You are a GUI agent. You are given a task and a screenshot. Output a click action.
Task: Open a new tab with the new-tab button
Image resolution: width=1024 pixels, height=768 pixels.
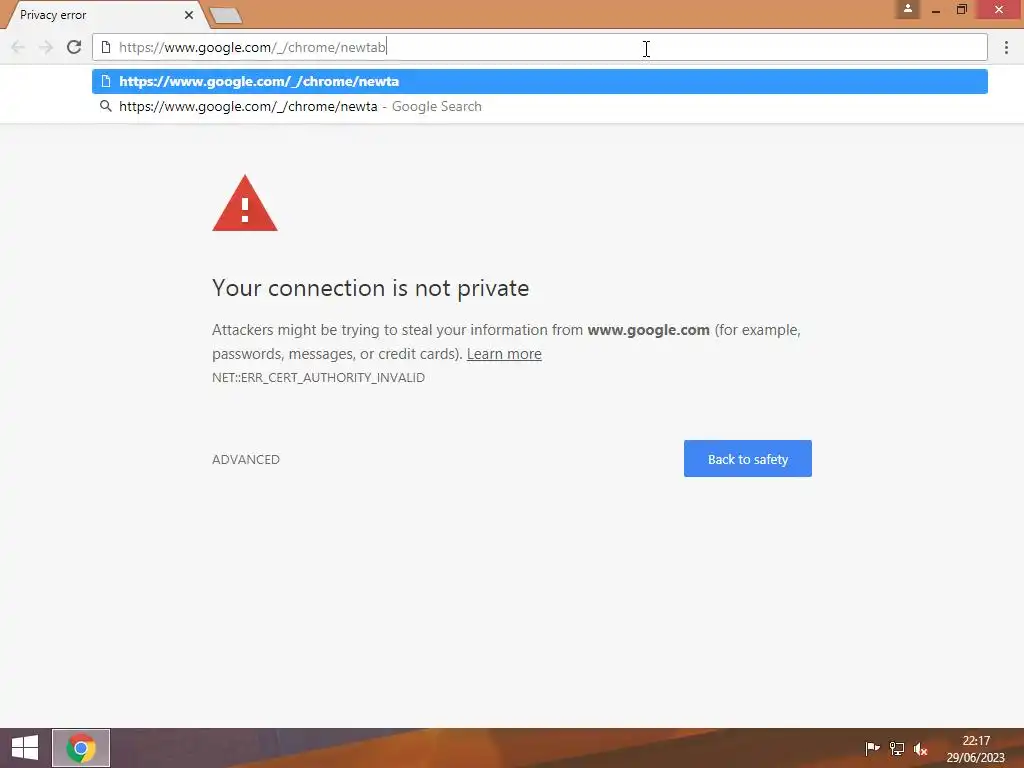pyautogui.click(x=226, y=15)
